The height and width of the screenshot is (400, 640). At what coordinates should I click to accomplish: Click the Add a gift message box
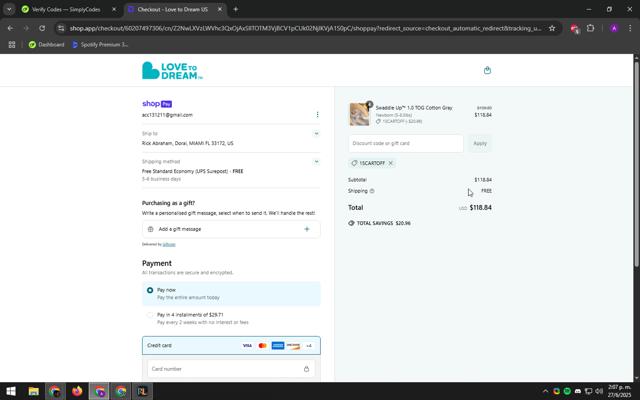click(231, 229)
